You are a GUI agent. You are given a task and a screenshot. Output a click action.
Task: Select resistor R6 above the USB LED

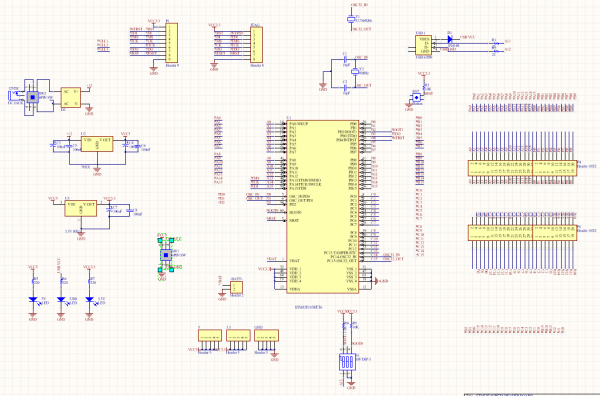point(61,281)
